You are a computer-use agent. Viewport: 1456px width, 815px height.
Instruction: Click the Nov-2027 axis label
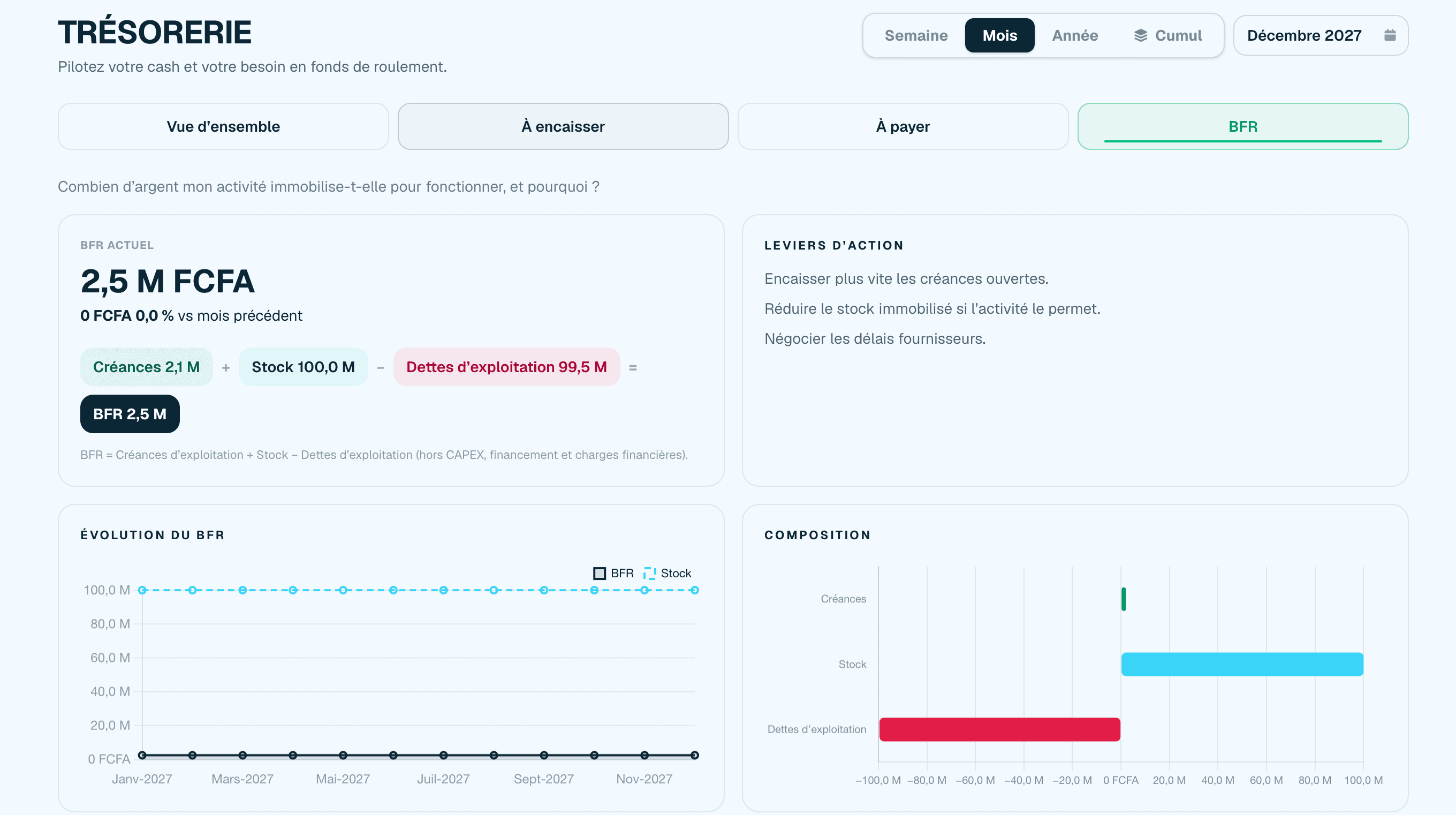(644, 779)
